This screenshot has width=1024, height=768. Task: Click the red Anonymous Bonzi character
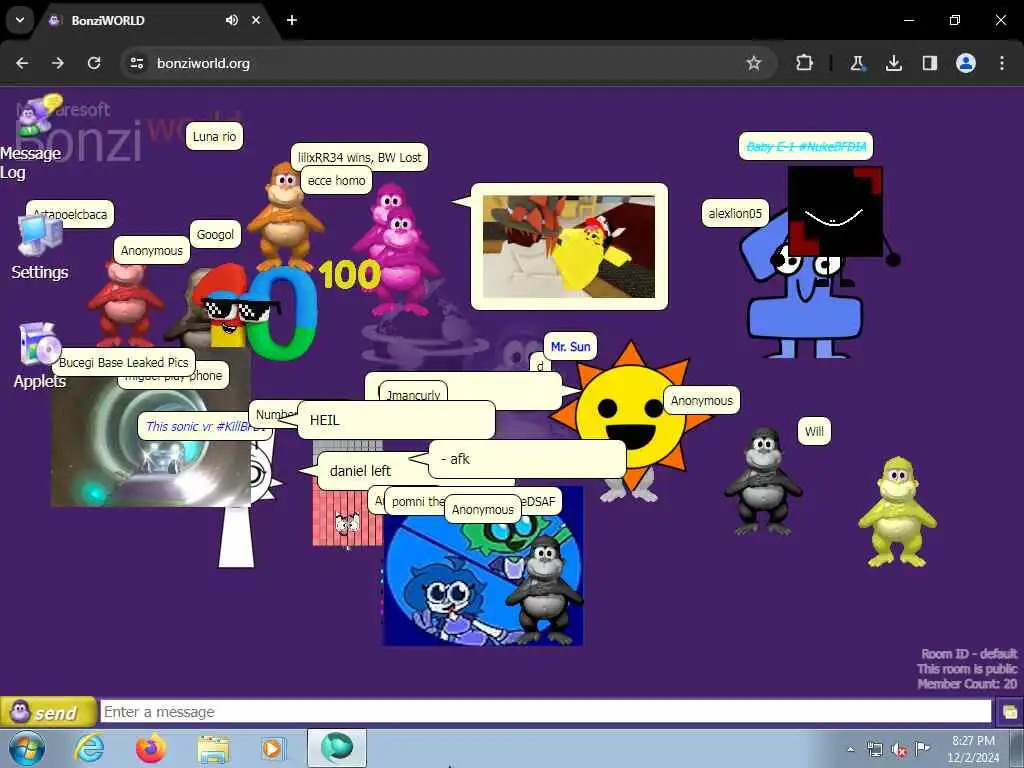124,303
